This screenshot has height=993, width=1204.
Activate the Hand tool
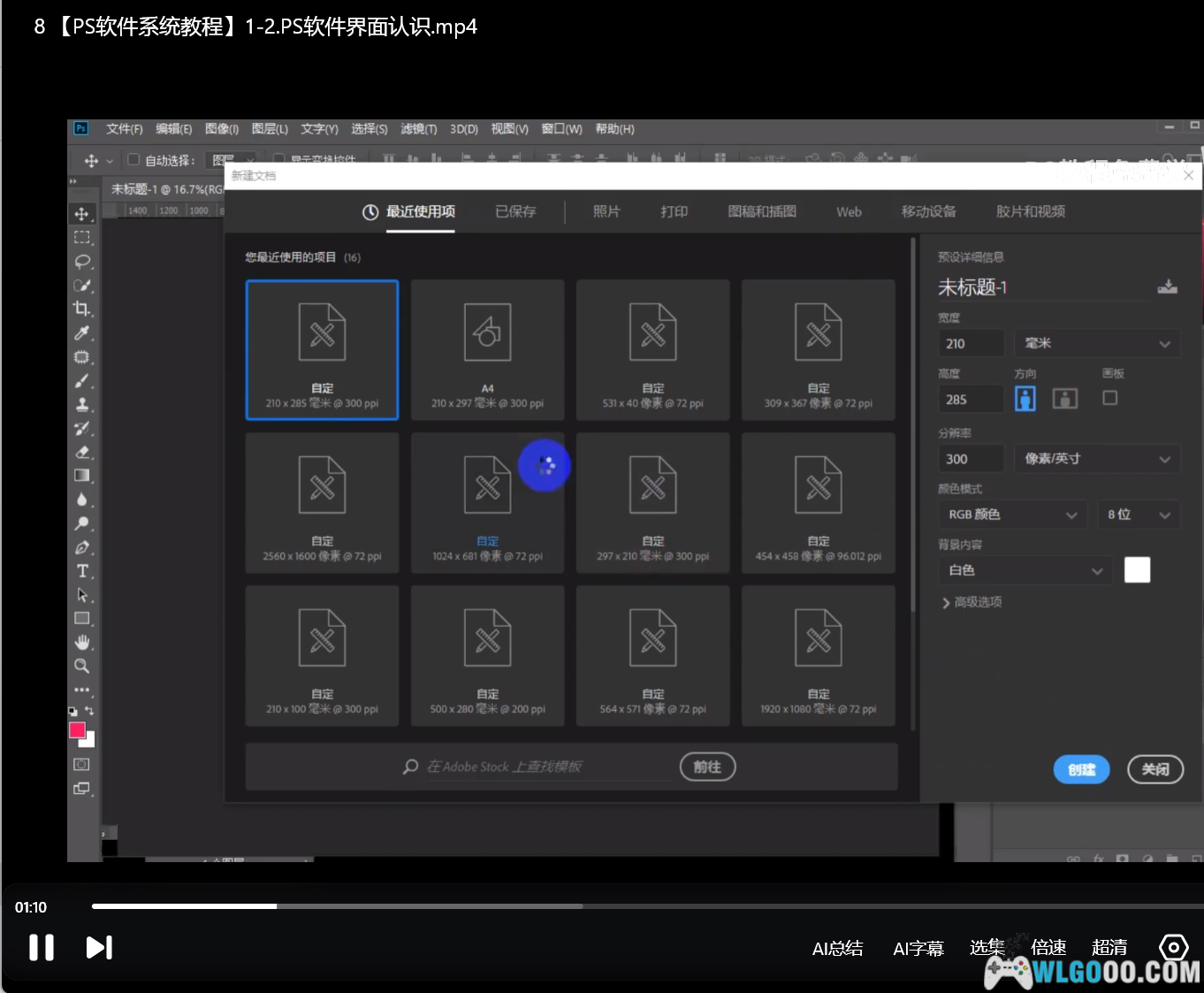click(x=82, y=642)
